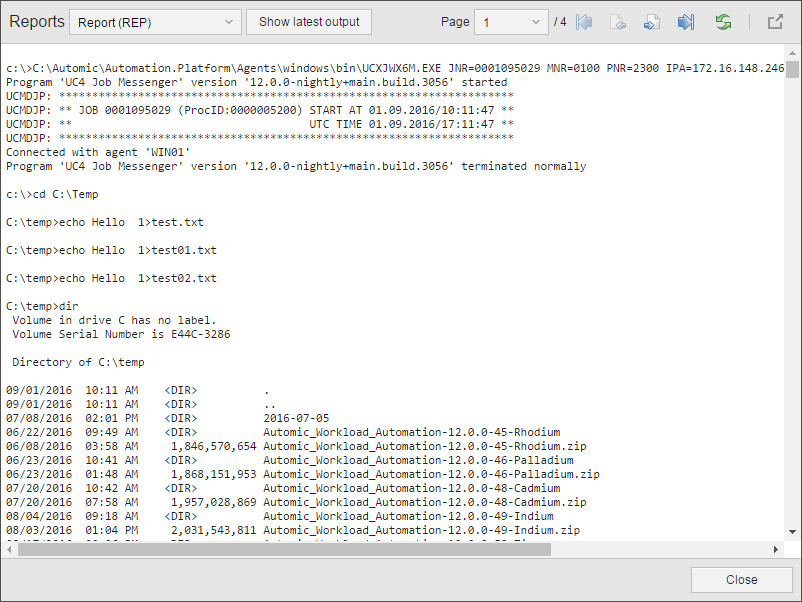Image resolution: width=802 pixels, height=602 pixels.
Task: Click 'Volume Serial Number is E44C-3286' line
Action: [121, 334]
